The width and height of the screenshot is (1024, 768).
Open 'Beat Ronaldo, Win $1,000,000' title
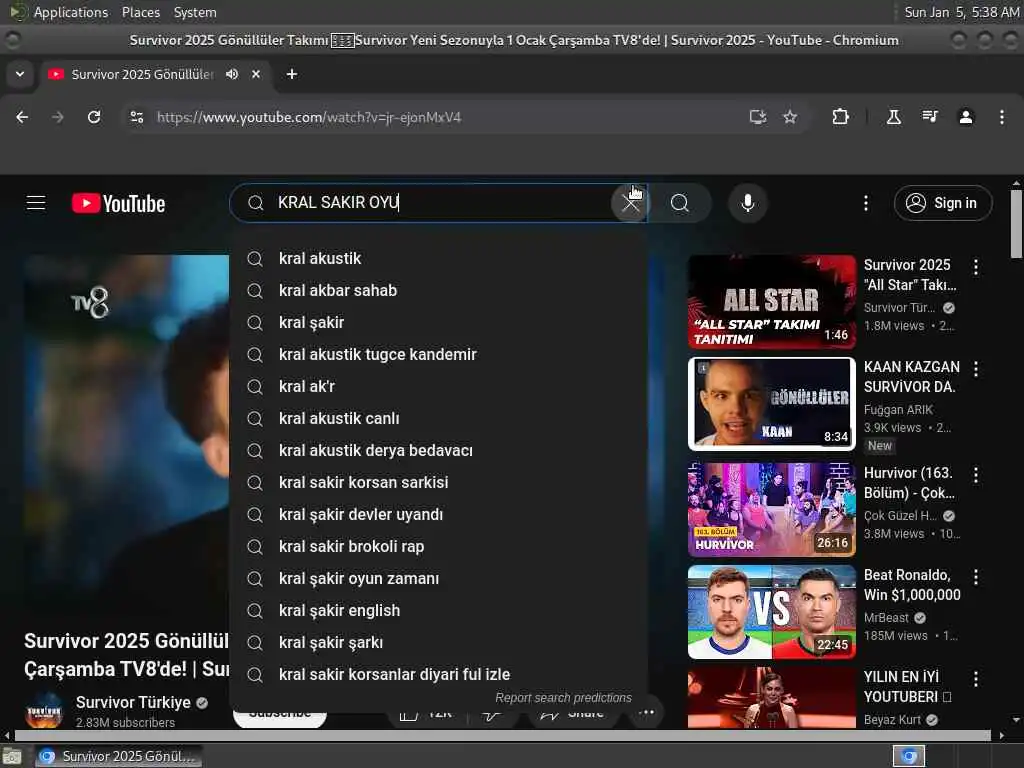pyautogui.click(x=912, y=585)
